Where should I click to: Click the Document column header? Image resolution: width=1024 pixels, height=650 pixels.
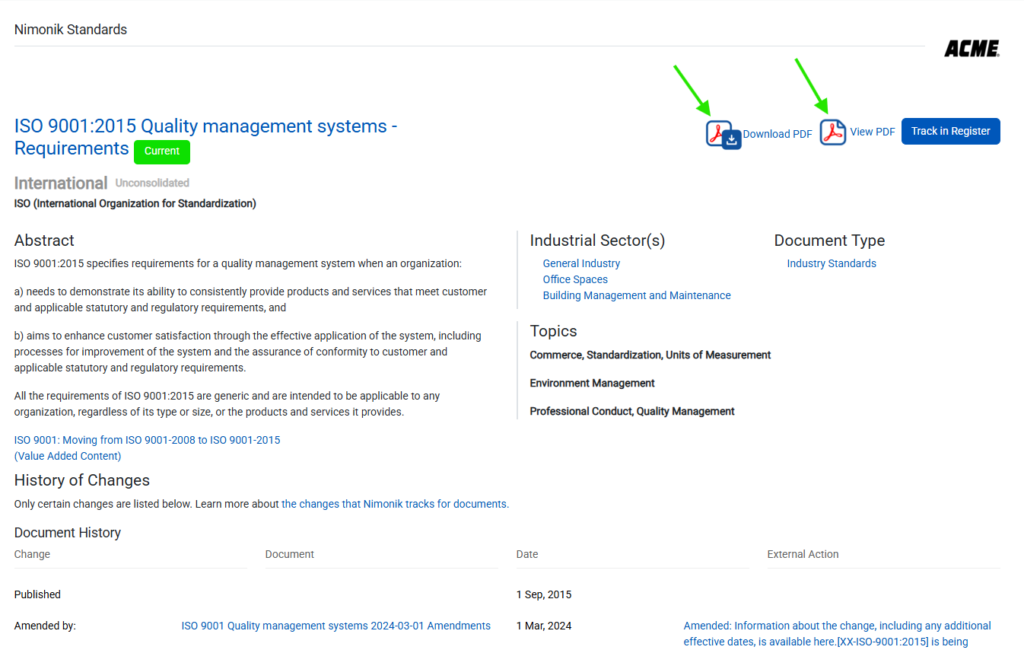pyautogui.click(x=289, y=554)
